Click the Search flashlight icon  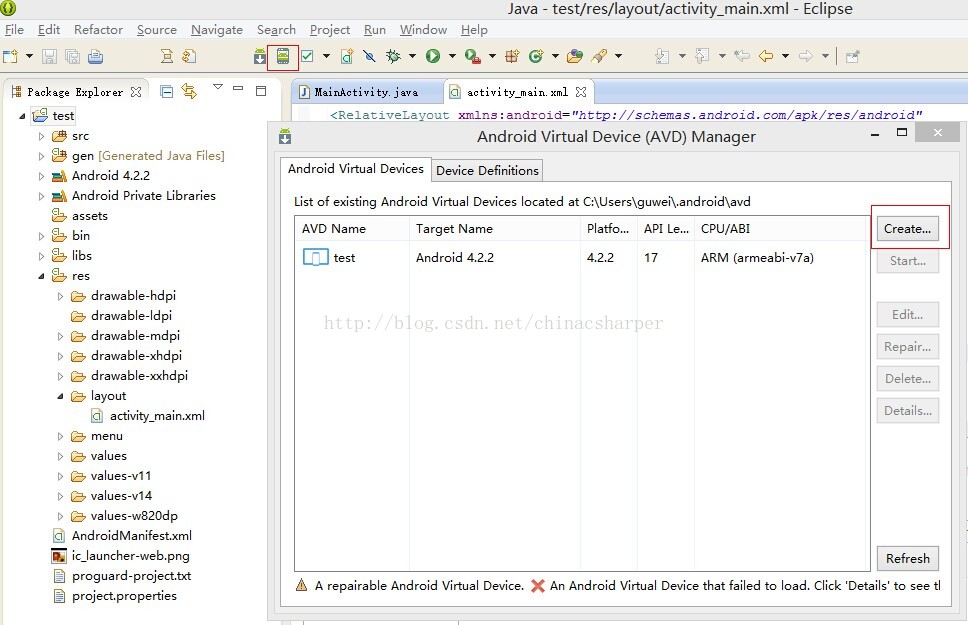599,56
